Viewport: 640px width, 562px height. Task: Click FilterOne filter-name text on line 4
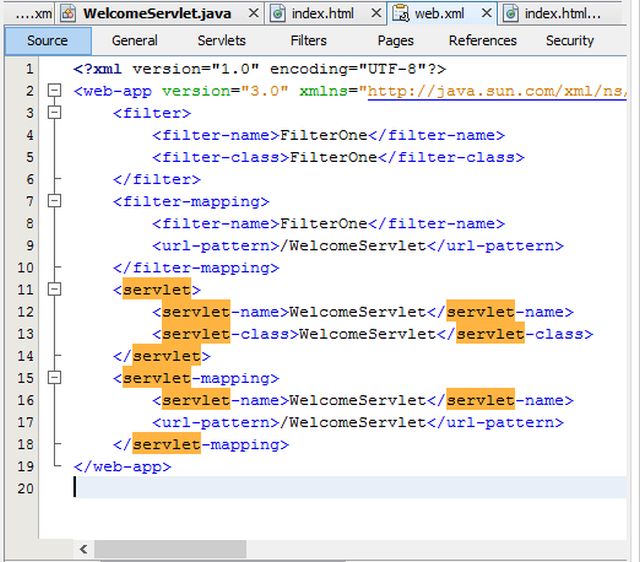pyautogui.click(x=324, y=135)
